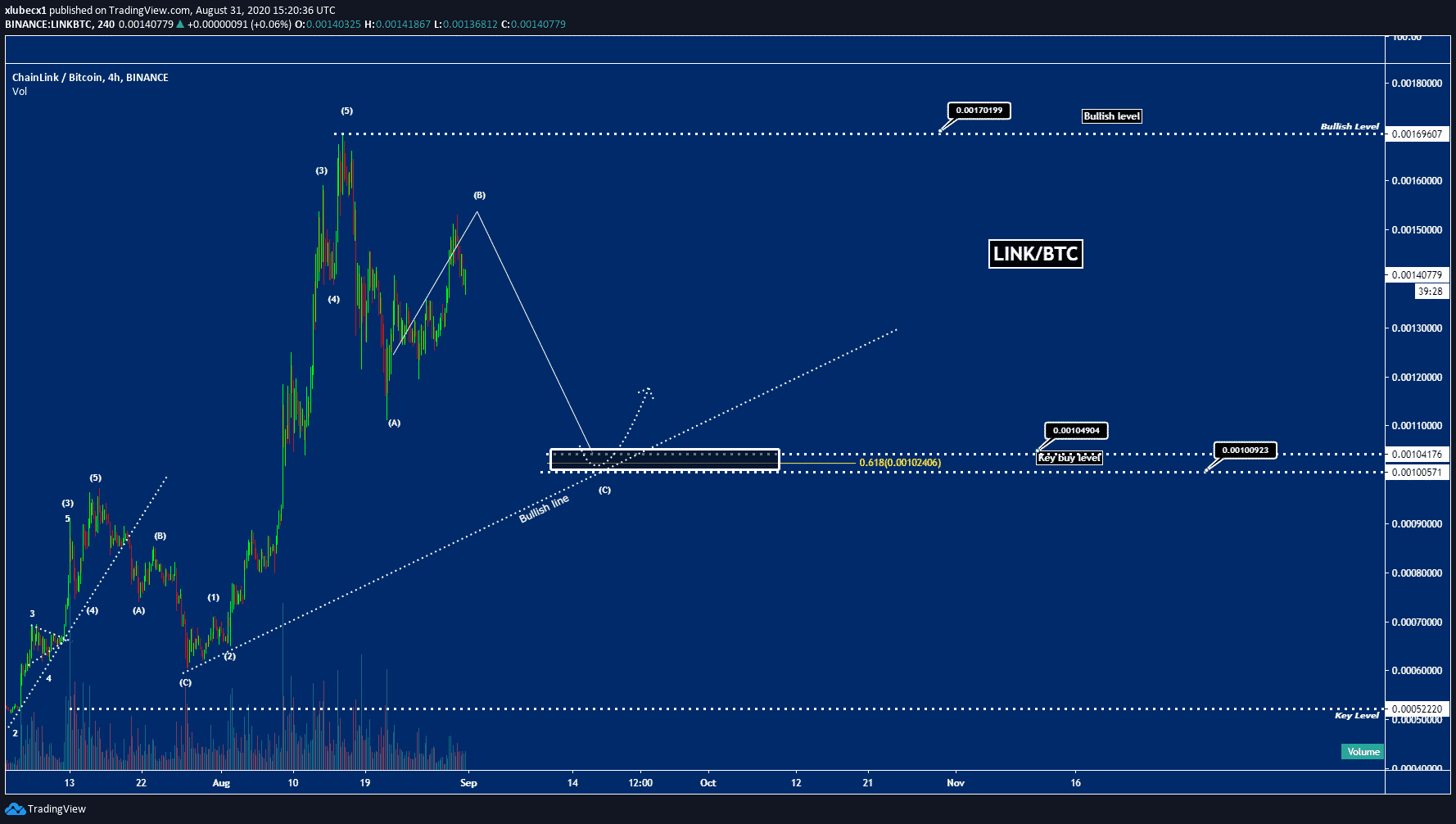Click the current price tag 0.00140779
Screen dimensions: 1456x824
[x=1417, y=275]
